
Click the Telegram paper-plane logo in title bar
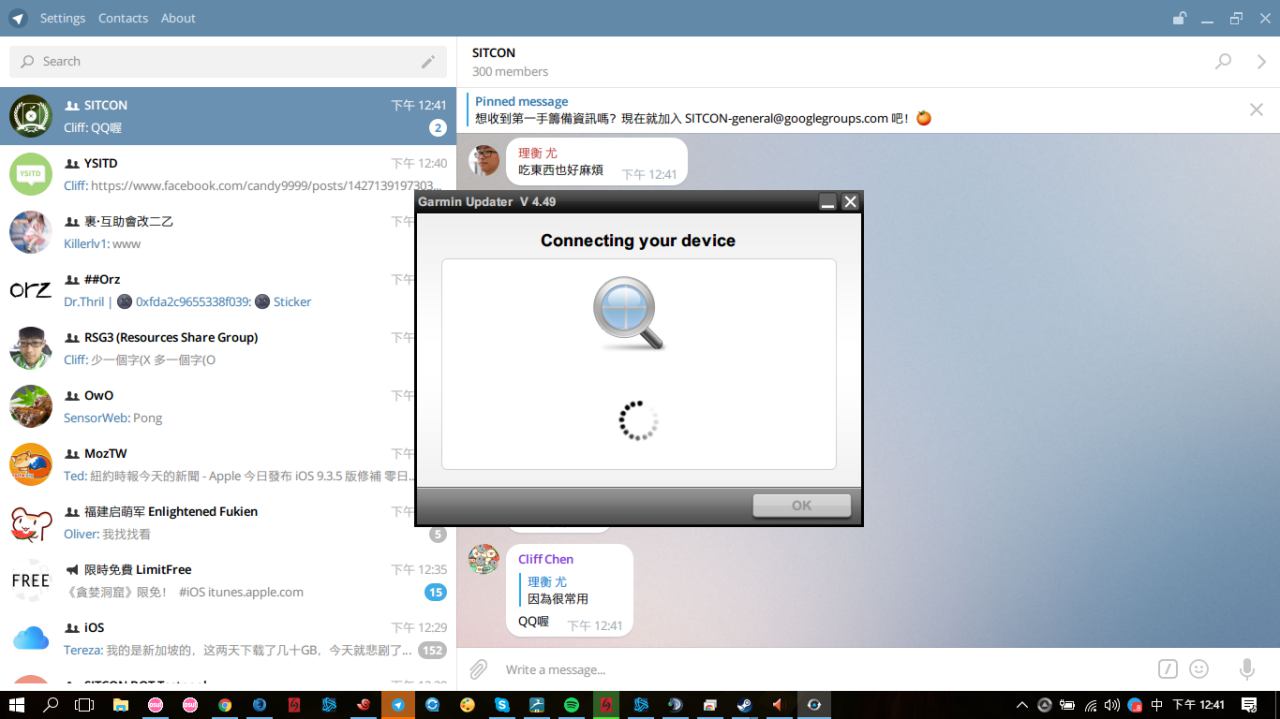point(18,18)
